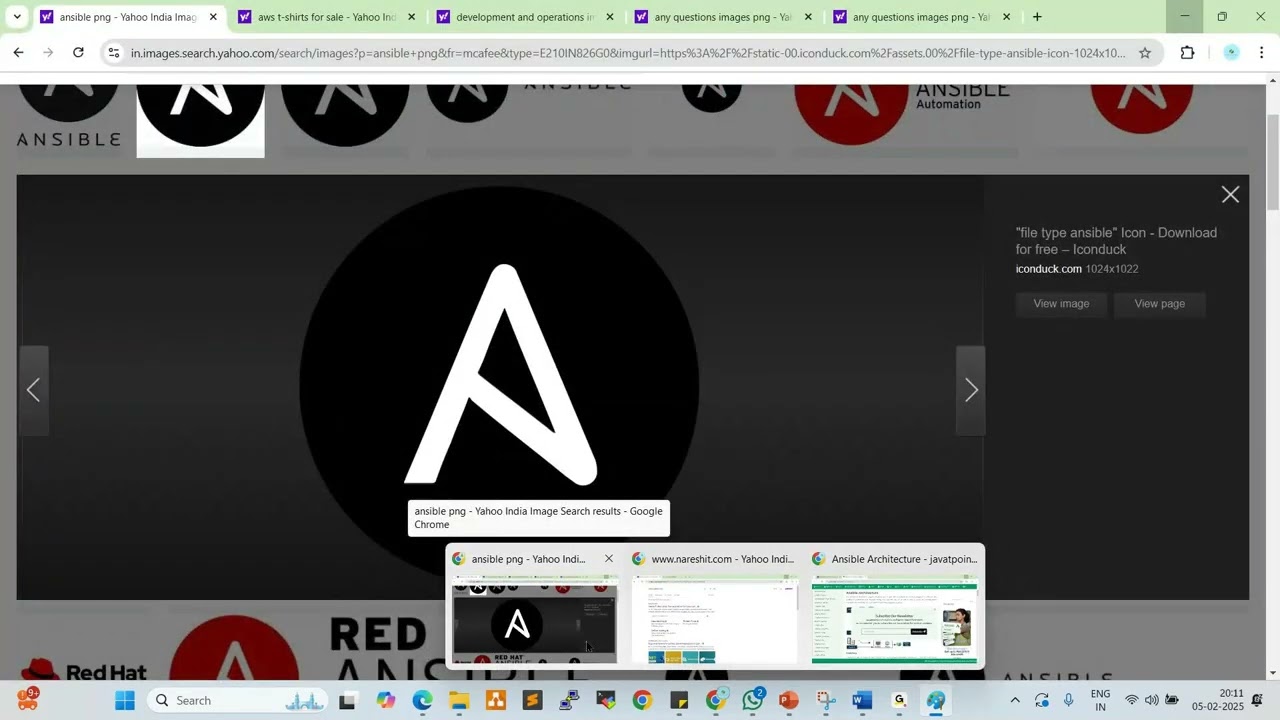
Task: Open the notifications bell in taskbar
Action: point(1258,701)
